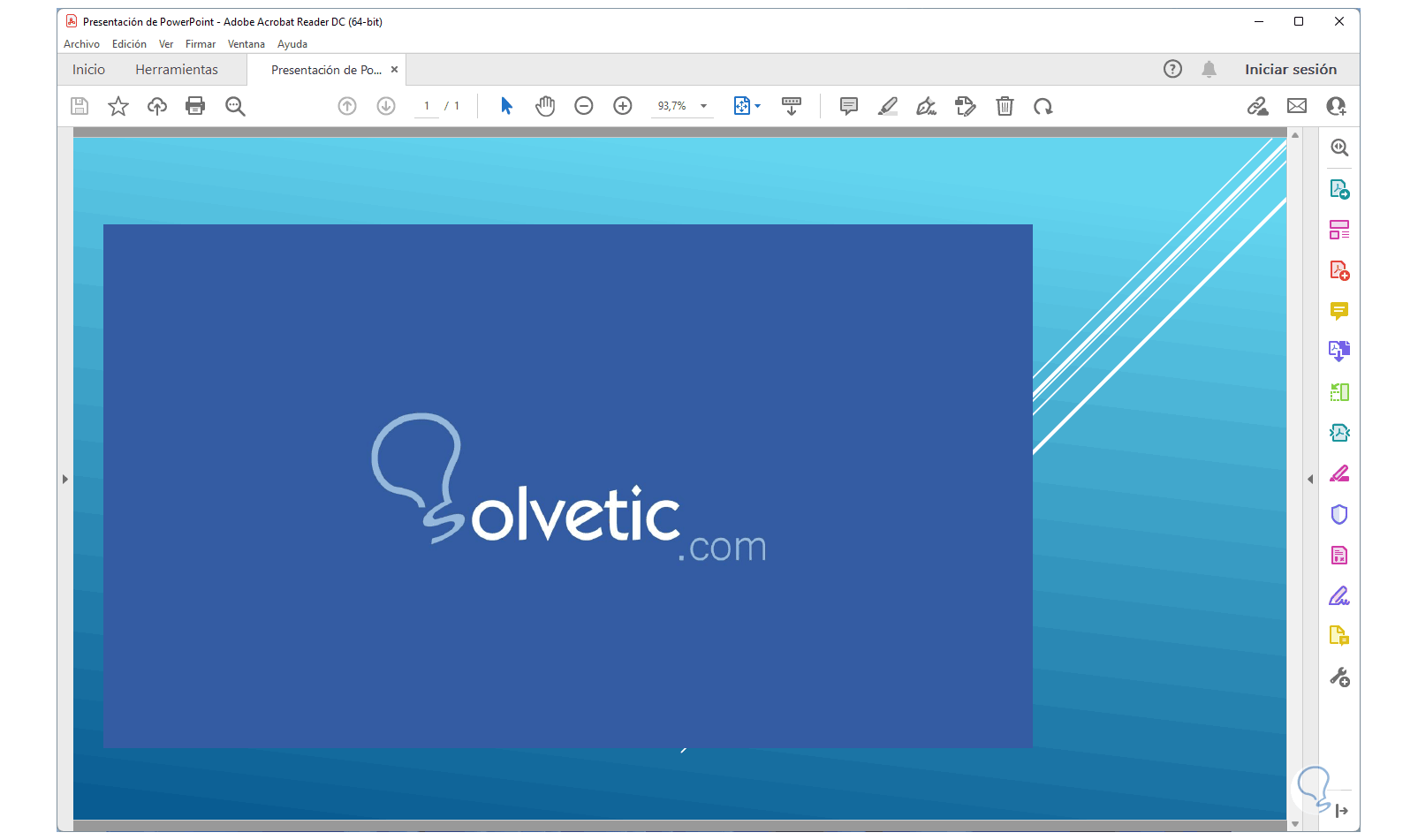Open the Organize Pages sidebar tool
Image resolution: width=1418 pixels, height=840 pixels.
tap(1339, 230)
